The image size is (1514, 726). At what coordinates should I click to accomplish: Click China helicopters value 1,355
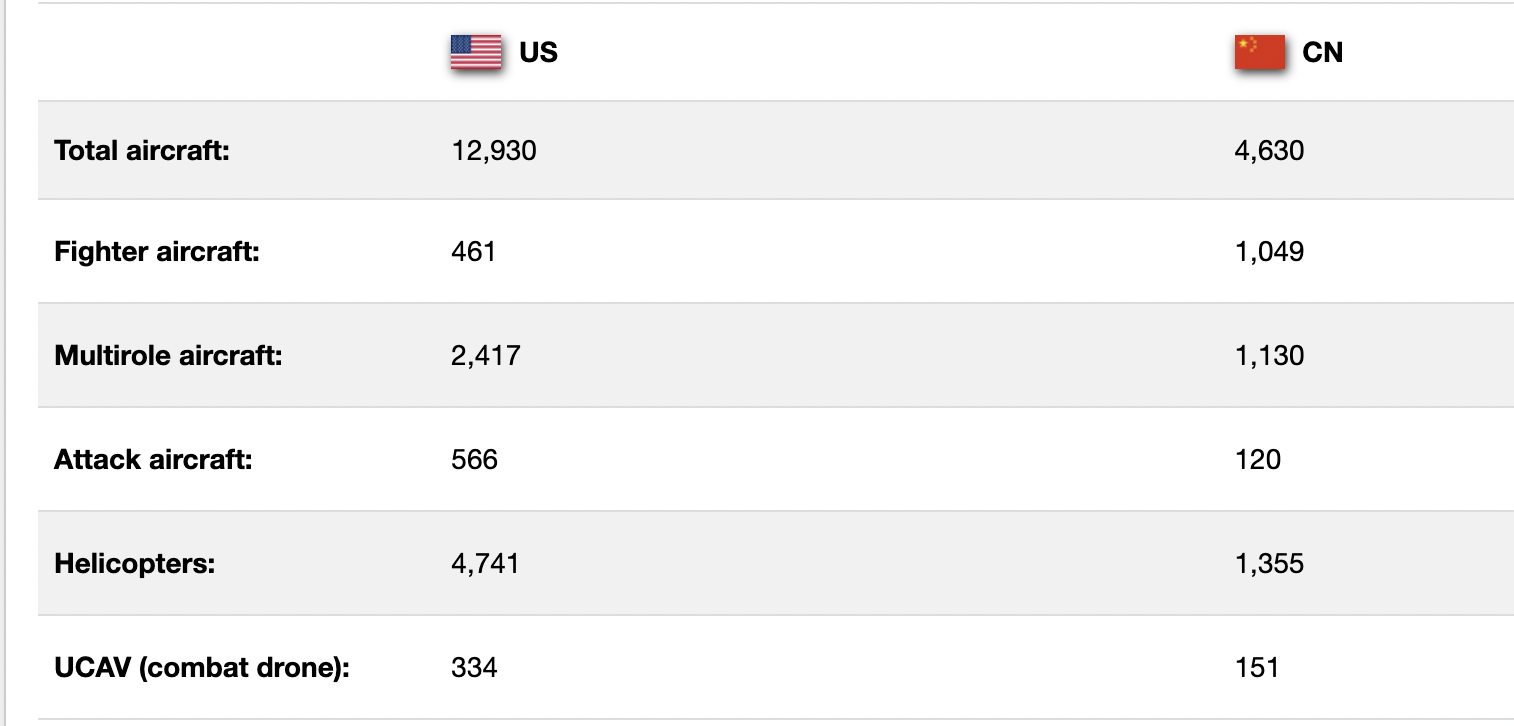[x=1270, y=564]
